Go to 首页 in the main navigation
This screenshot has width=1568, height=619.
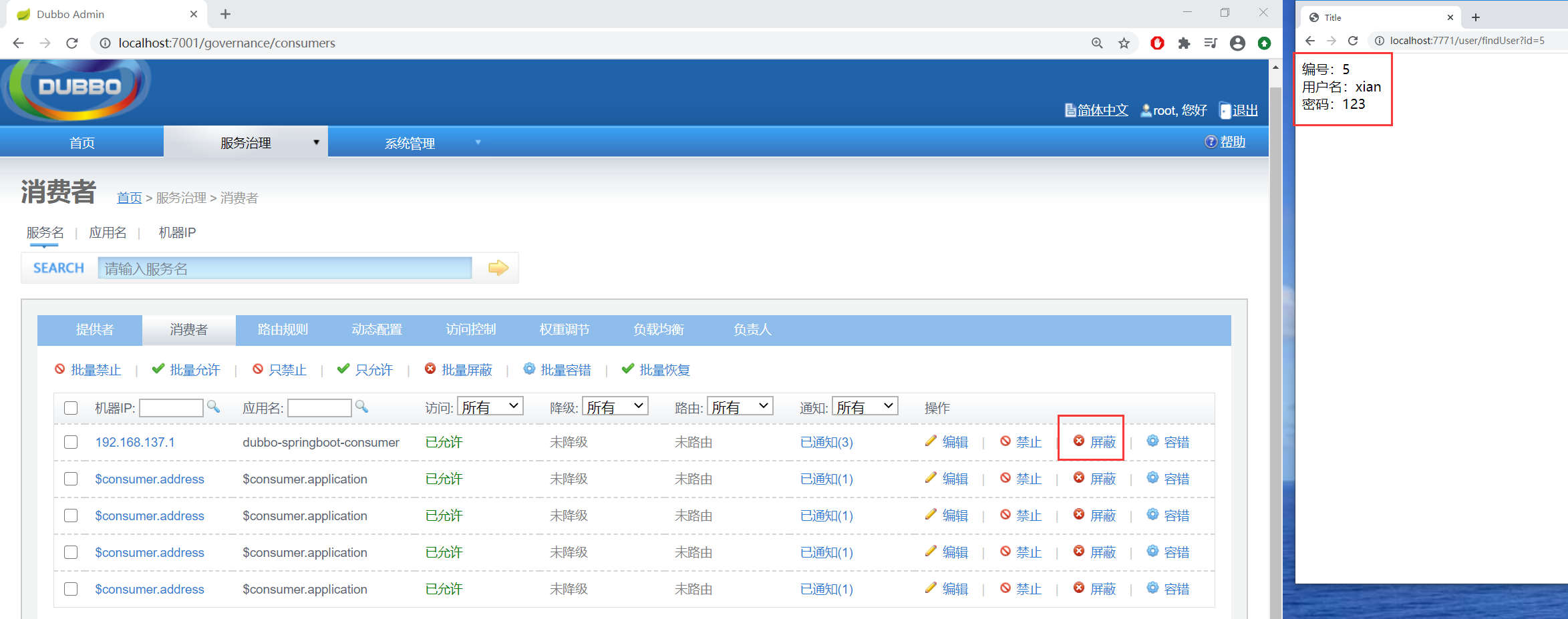pyautogui.click(x=82, y=142)
